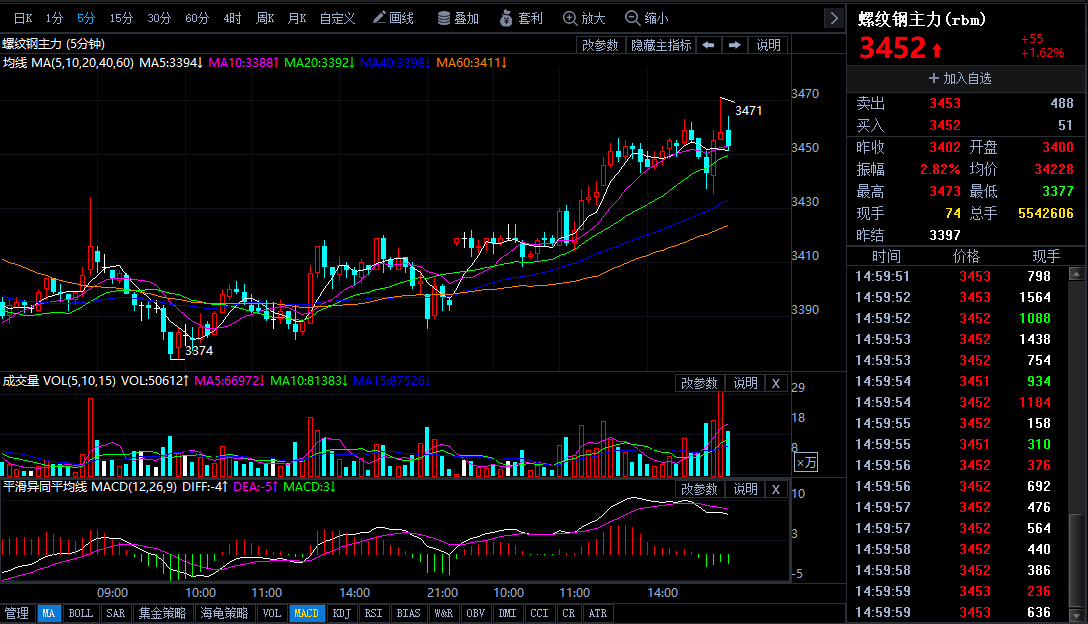Expand the top toolbar right chevron
This screenshot has height=624, width=1088.
[x=834, y=18]
